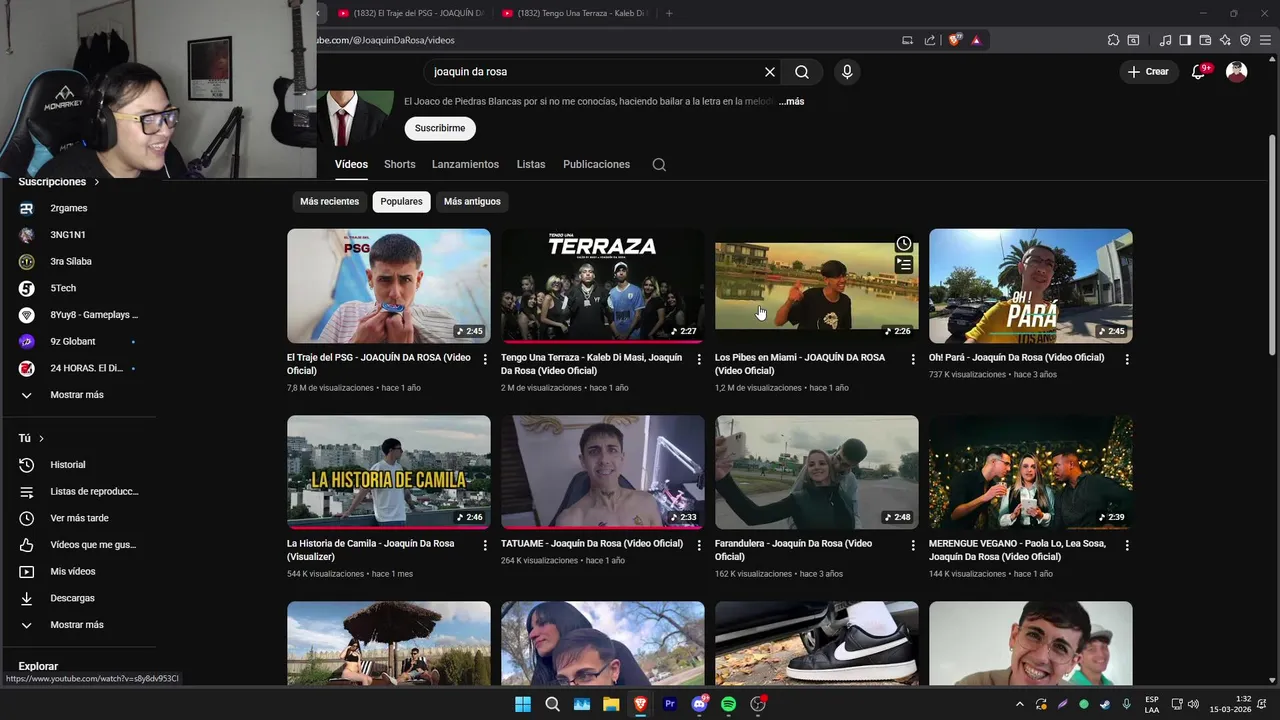
Task: Click the magnifier search button
Action: click(x=802, y=72)
